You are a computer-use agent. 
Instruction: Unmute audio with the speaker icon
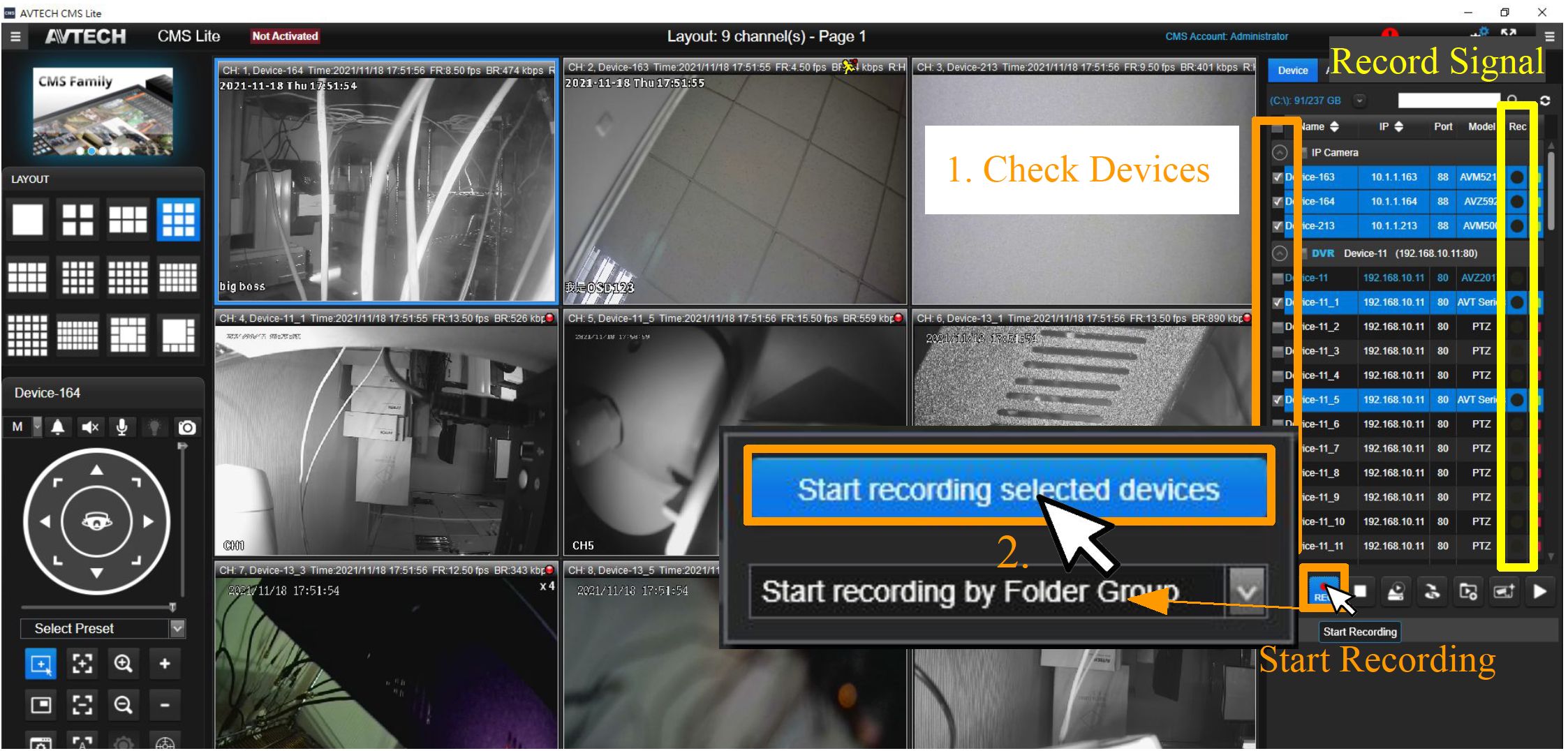pyautogui.click(x=89, y=427)
